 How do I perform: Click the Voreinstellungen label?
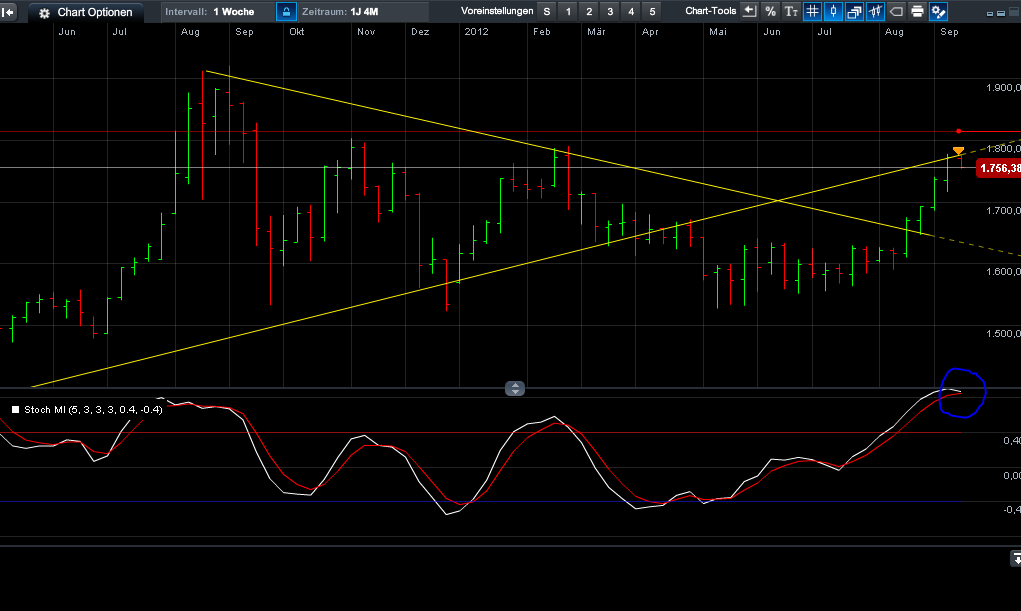497,11
